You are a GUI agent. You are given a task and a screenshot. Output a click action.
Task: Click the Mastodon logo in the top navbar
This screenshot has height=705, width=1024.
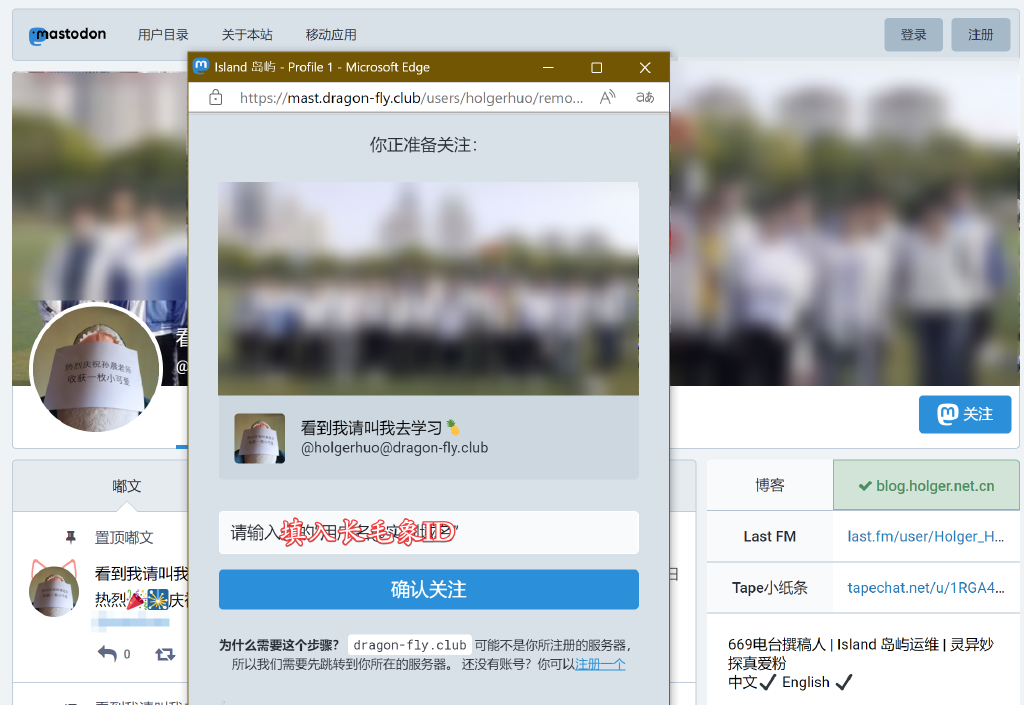pos(66,34)
